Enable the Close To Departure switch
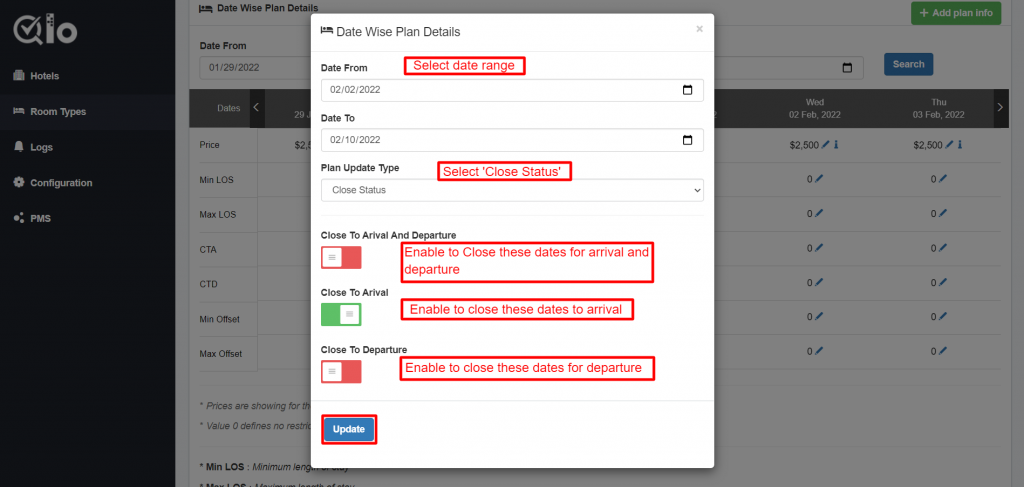The image size is (1024, 487). coord(341,371)
